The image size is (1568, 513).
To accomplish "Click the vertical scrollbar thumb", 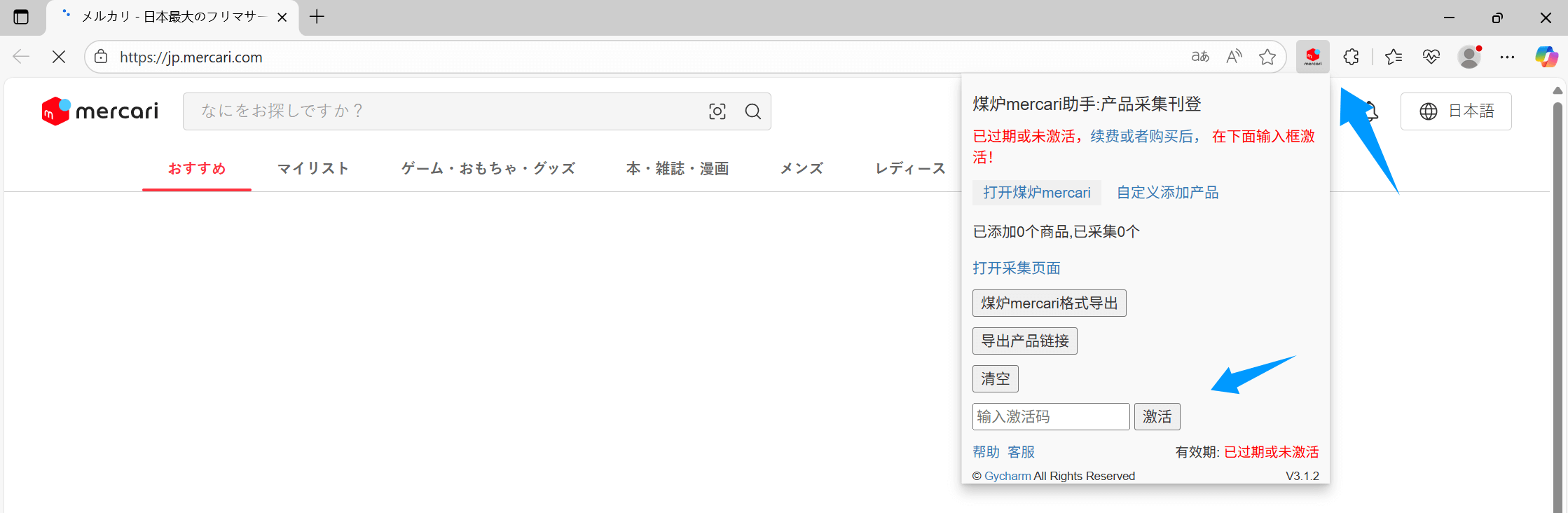I will 1557,308.
